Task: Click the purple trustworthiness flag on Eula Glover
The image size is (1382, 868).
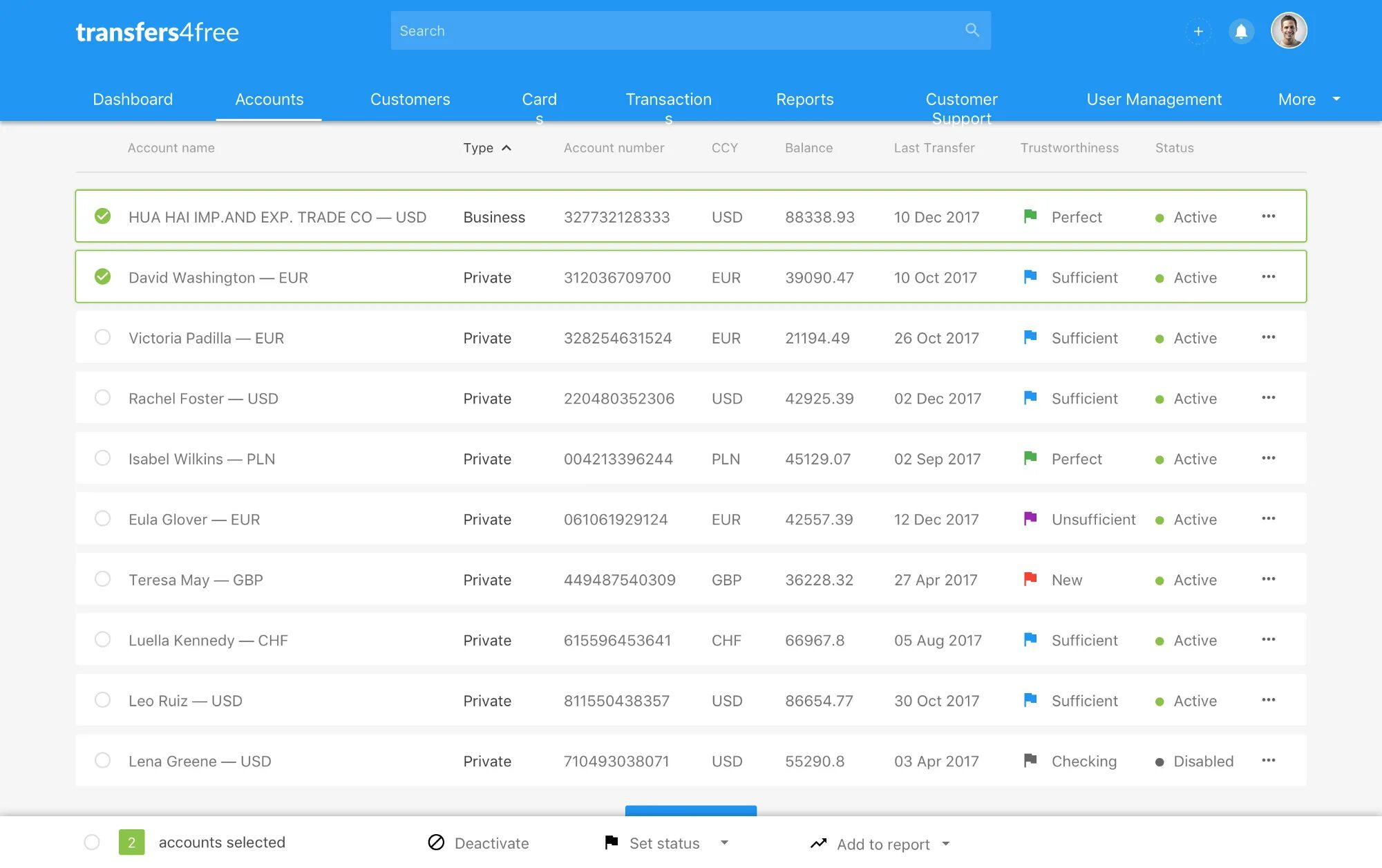Action: (1029, 518)
